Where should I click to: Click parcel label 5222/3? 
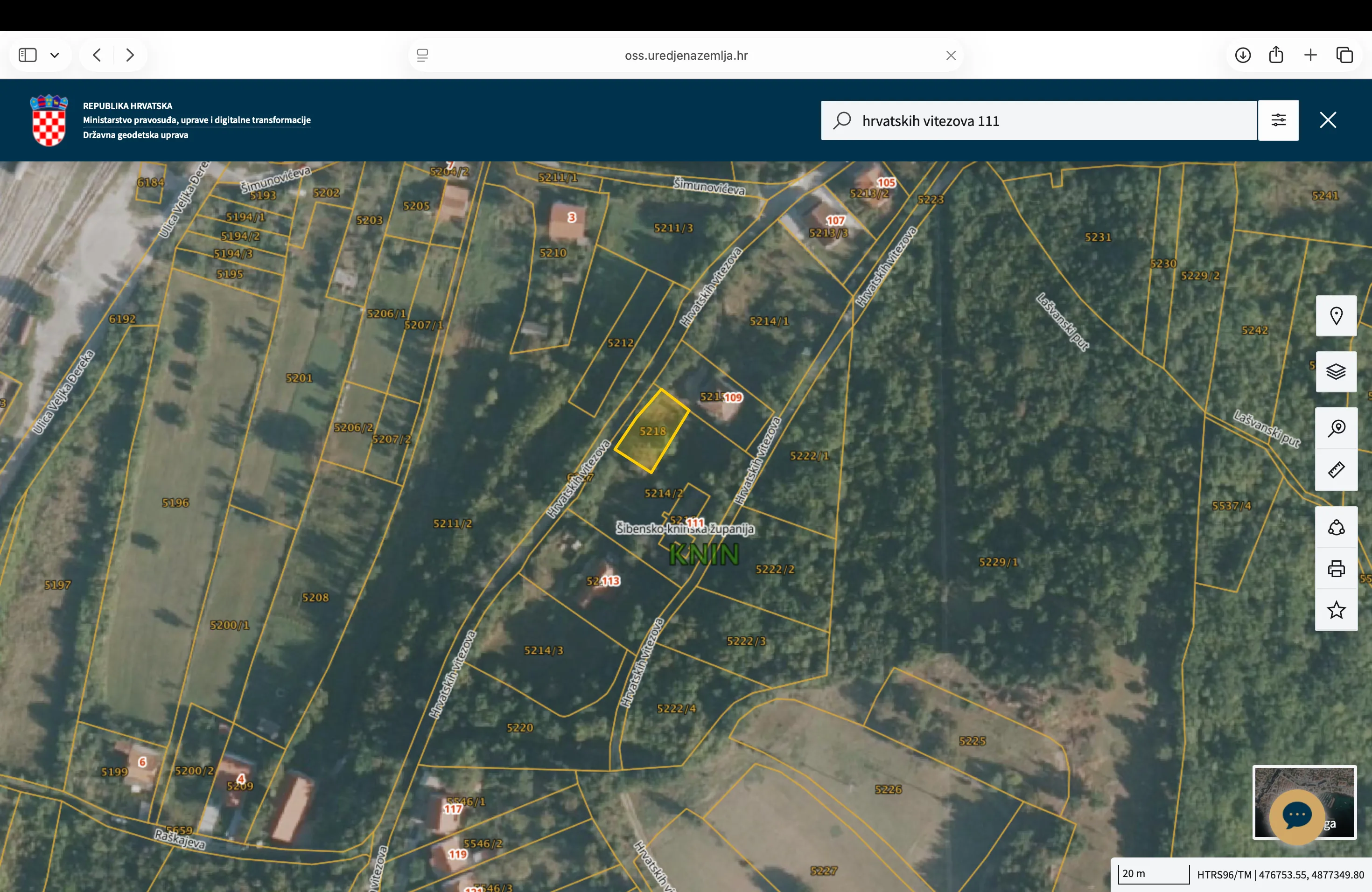(x=747, y=641)
